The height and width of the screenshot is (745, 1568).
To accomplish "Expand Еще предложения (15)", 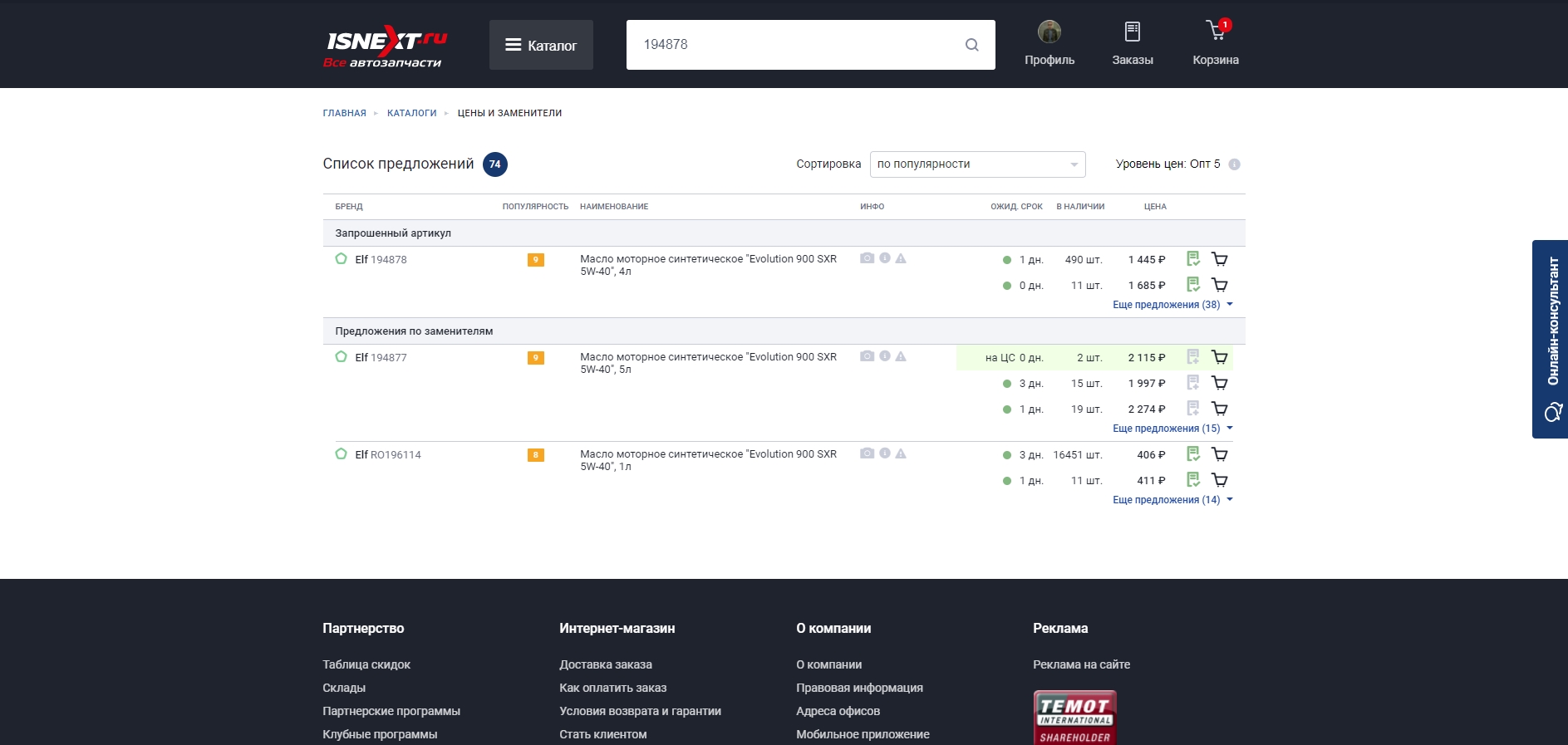I will pyautogui.click(x=1172, y=429).
